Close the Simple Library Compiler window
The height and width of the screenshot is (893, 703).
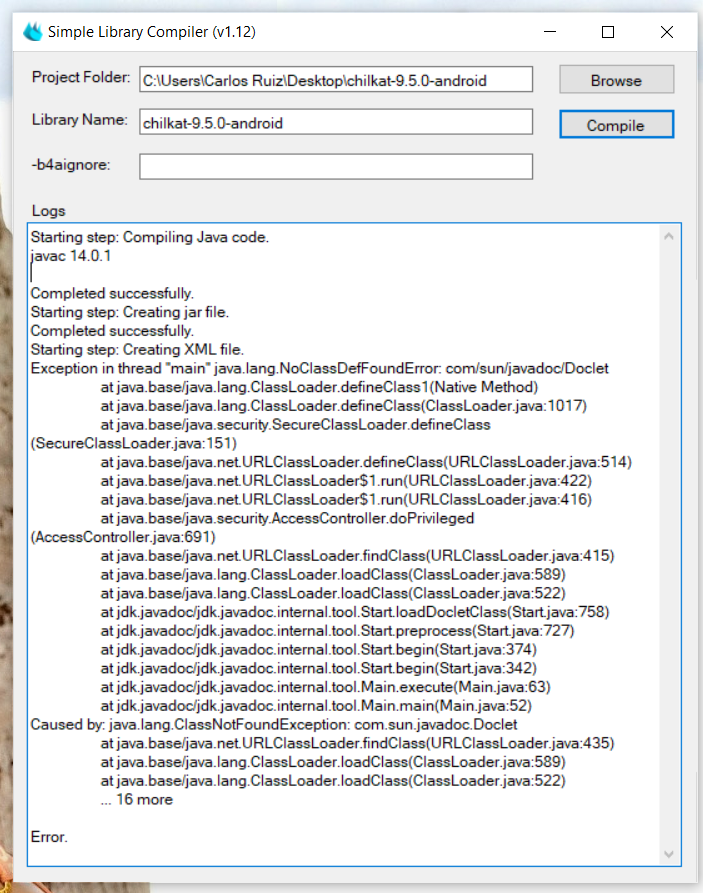tap(667, 32)
